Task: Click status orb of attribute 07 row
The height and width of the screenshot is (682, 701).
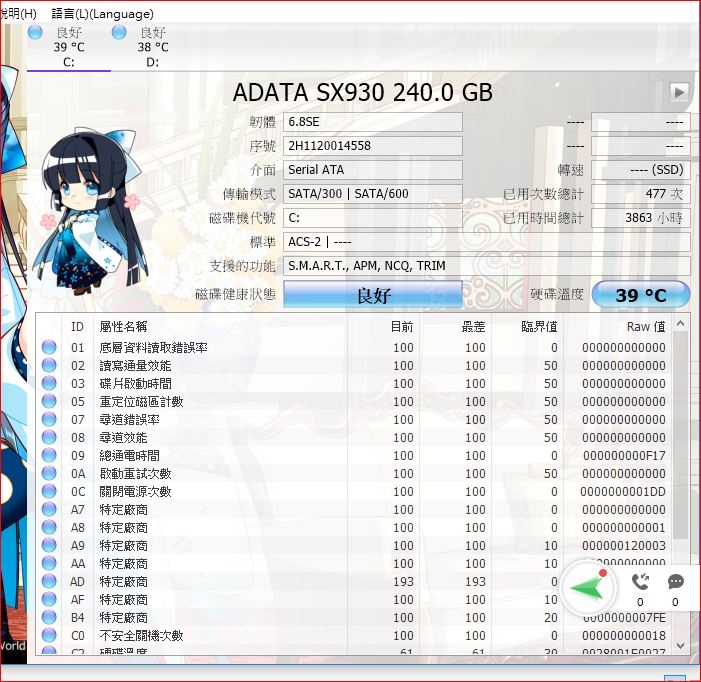Action: [x=49, y=419]
